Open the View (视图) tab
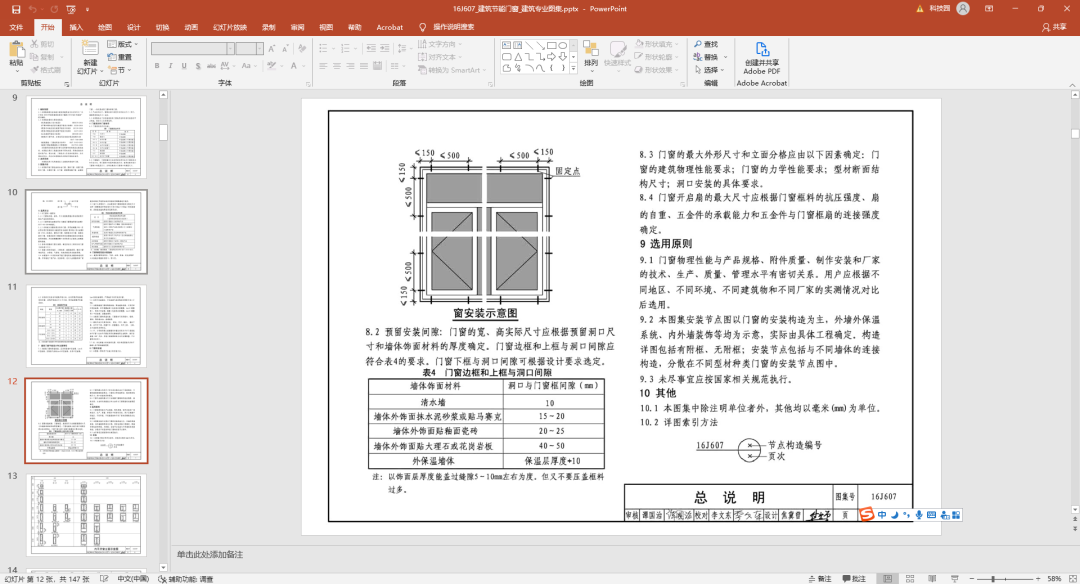 click(x=326, y=28)
